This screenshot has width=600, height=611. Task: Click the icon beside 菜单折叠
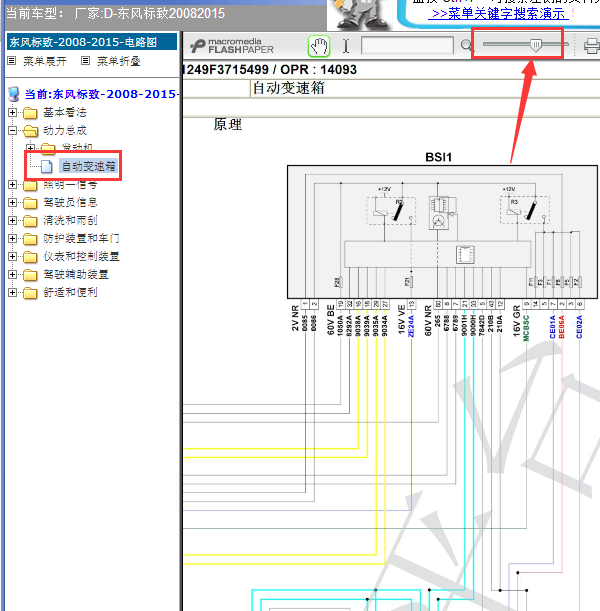click(85, 61)
